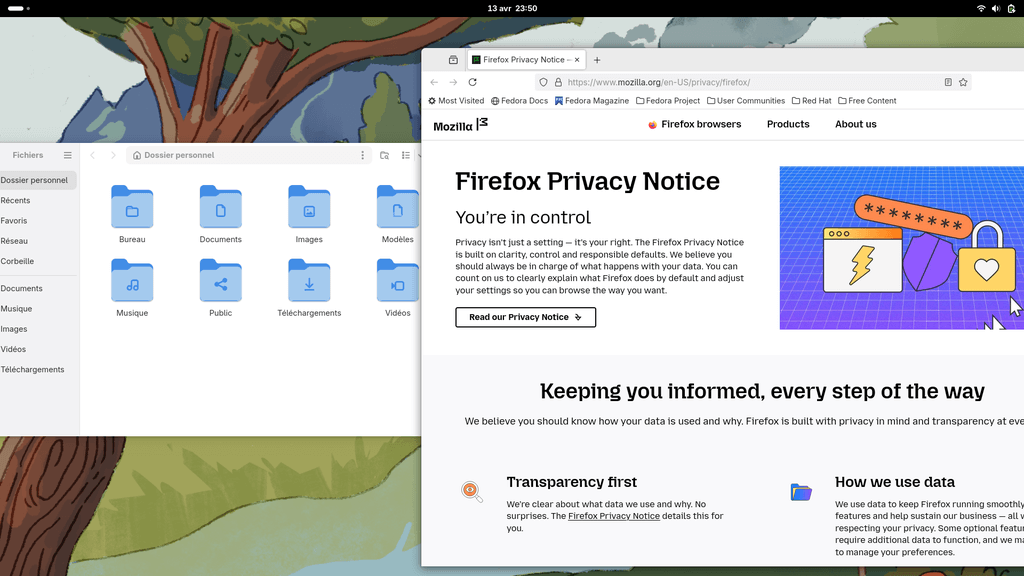Open the Modèles folder in Fichiers

click(x=397, y=214)
